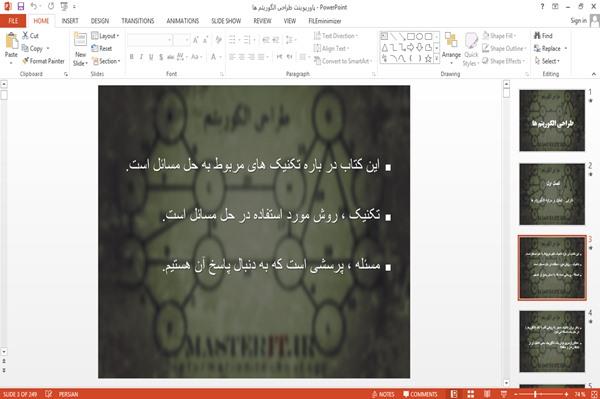This screenshot has width=600, height=399.
Task: Click the Save icon in quick access toolbar
Action: pyautogui.click(x=21, y=7)
